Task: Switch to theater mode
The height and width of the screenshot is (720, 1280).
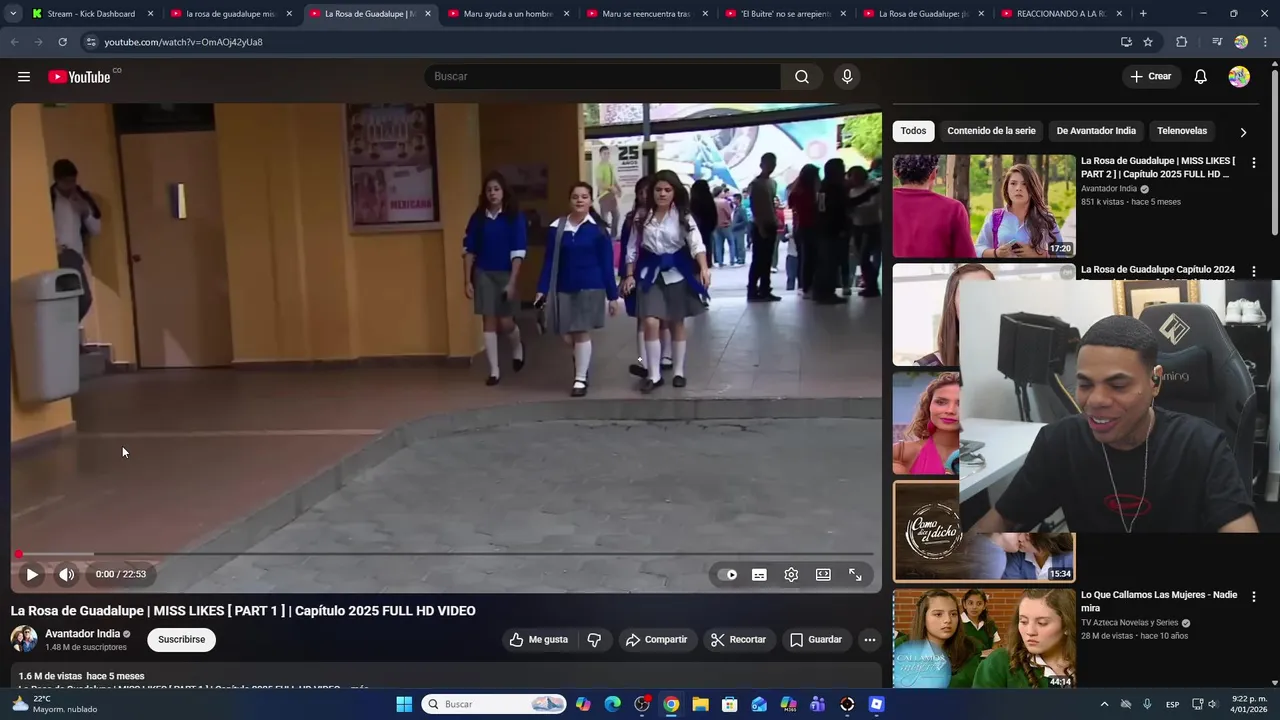Action: [x=823, y=575]
